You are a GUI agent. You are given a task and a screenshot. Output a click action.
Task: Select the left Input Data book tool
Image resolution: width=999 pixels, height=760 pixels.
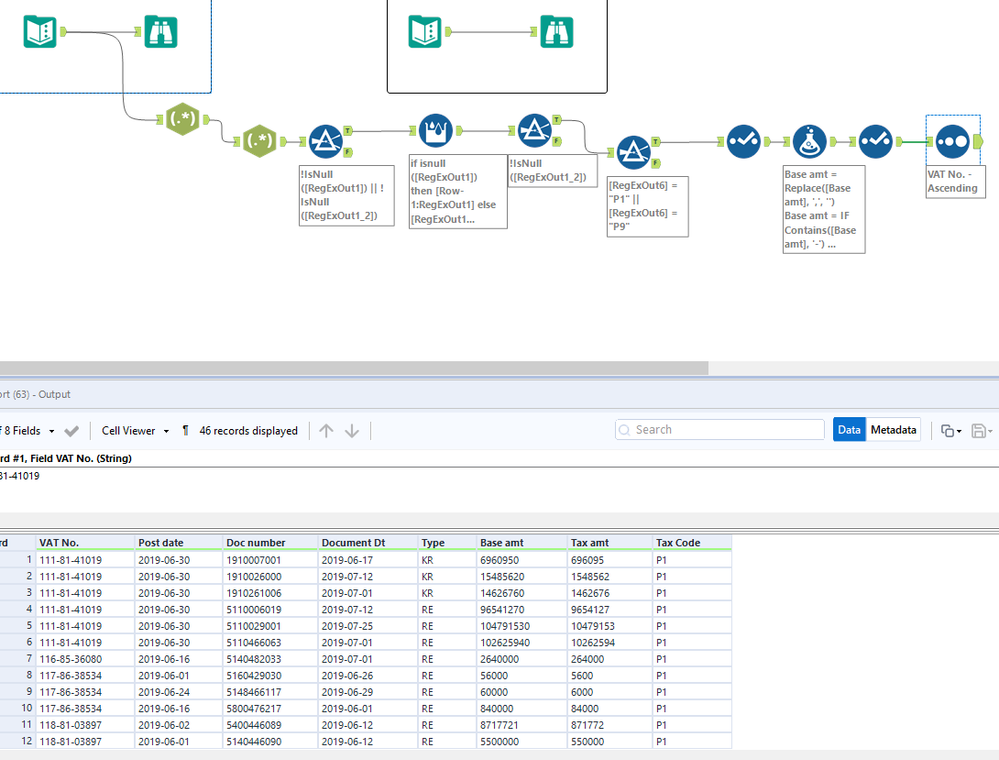click(40, 31)
